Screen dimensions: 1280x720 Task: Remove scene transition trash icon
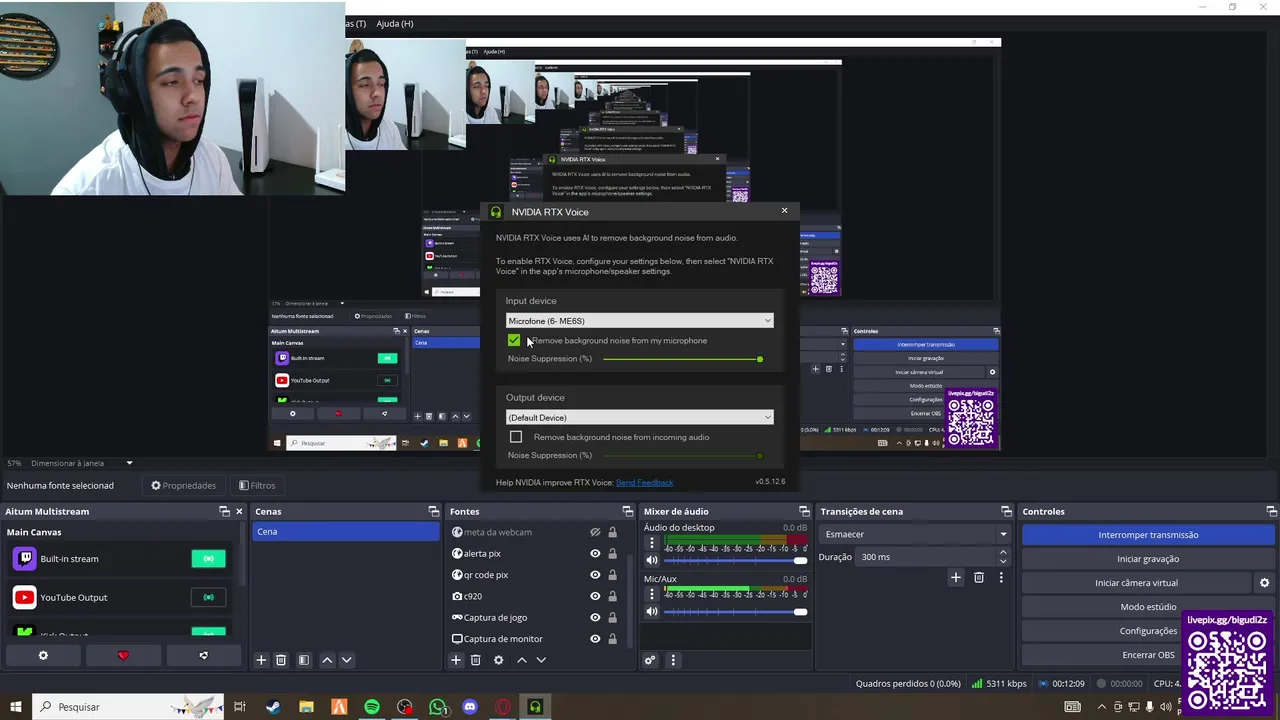[979, 577]
